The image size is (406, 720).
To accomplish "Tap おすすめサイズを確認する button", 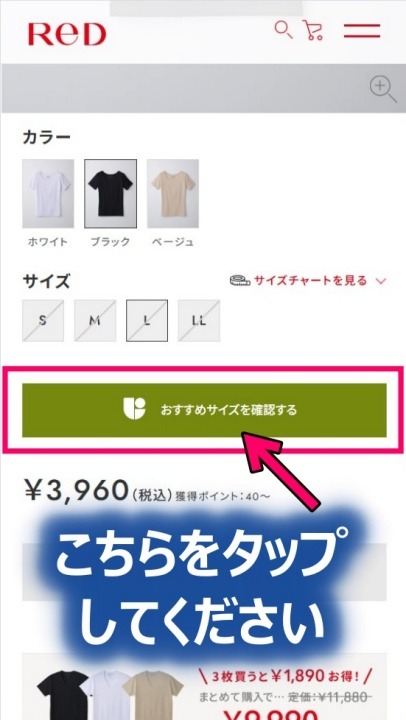I will [x=204, y=410].
